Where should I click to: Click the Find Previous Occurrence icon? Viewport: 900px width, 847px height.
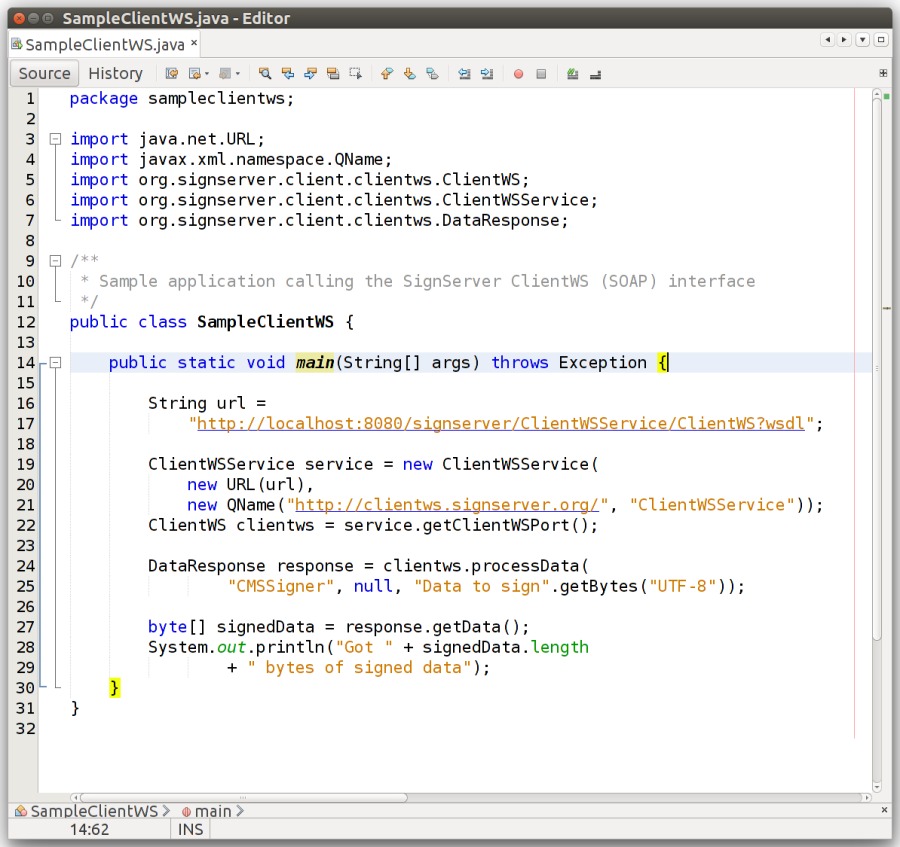(x=289, y=73)
